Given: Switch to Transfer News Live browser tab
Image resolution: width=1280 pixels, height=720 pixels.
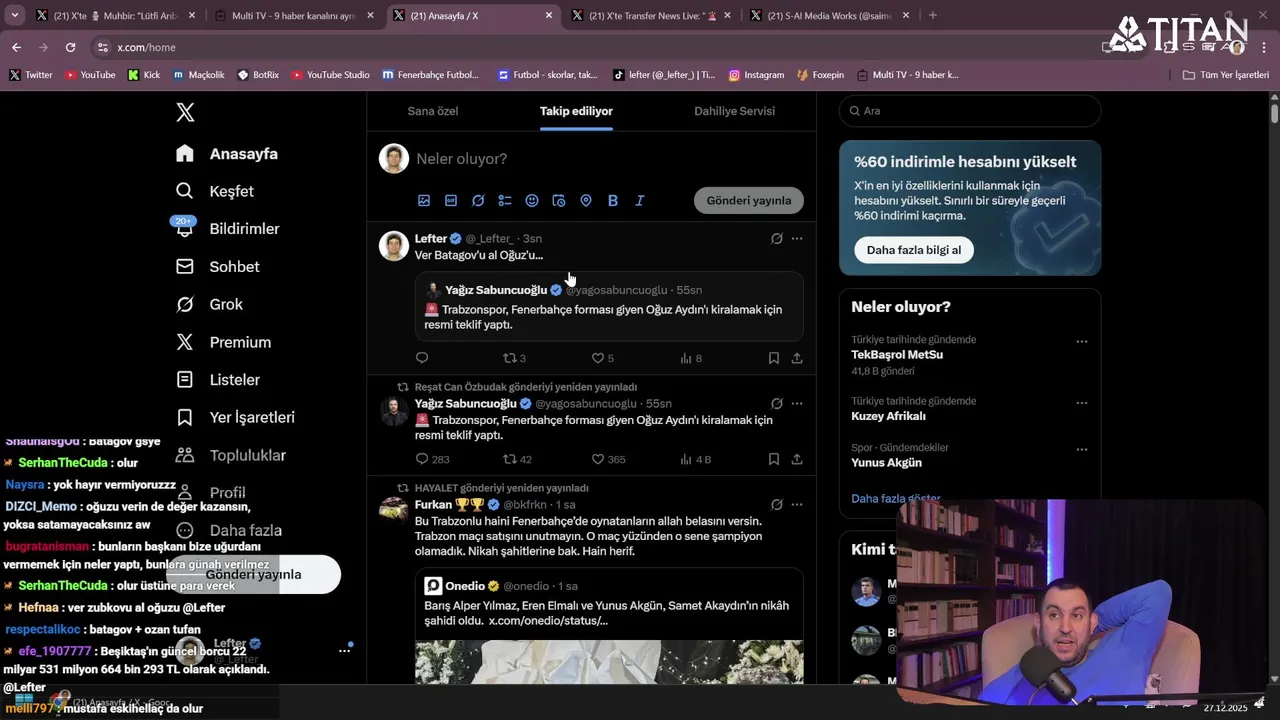Looking at the screenshot, I should (x=652, y=16).
